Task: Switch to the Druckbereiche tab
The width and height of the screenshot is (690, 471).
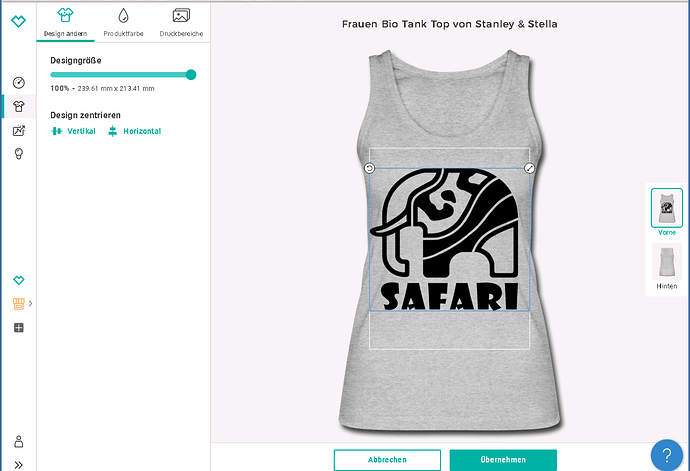Action: click(181, 22)
